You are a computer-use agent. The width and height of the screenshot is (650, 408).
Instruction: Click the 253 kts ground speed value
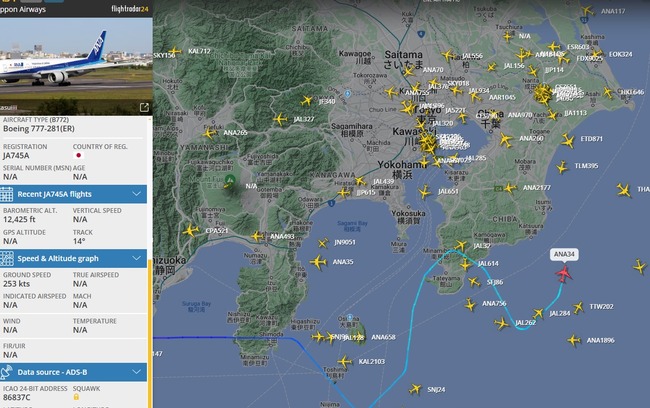coord(17,284)
